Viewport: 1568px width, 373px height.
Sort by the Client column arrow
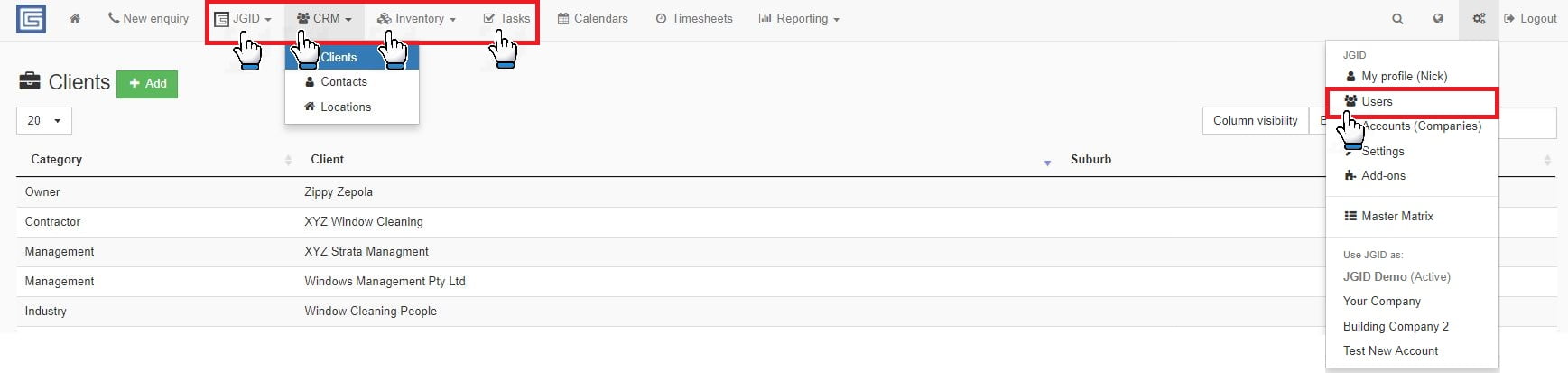click(1047, 163)
